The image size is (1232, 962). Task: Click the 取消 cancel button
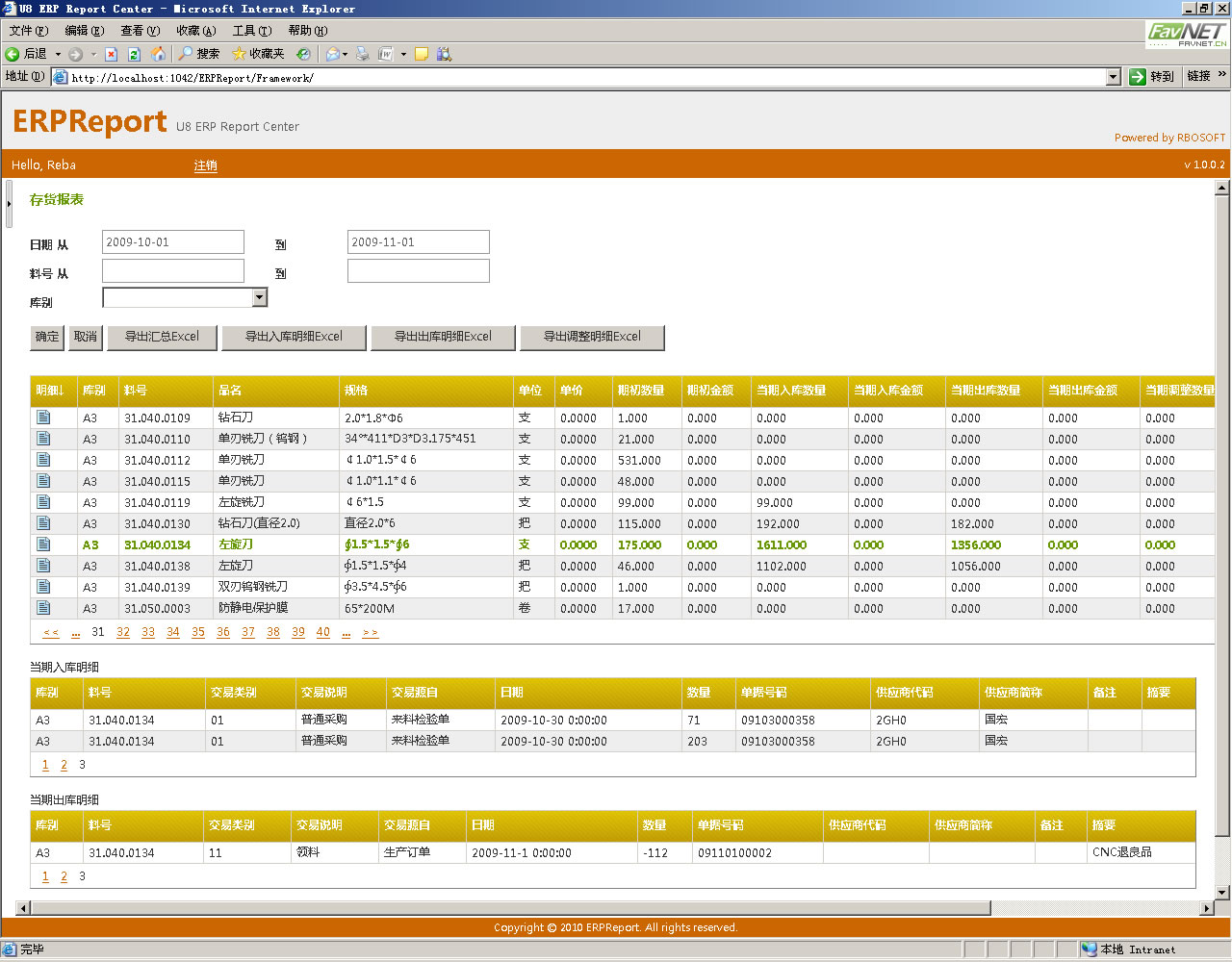point(86,337)
